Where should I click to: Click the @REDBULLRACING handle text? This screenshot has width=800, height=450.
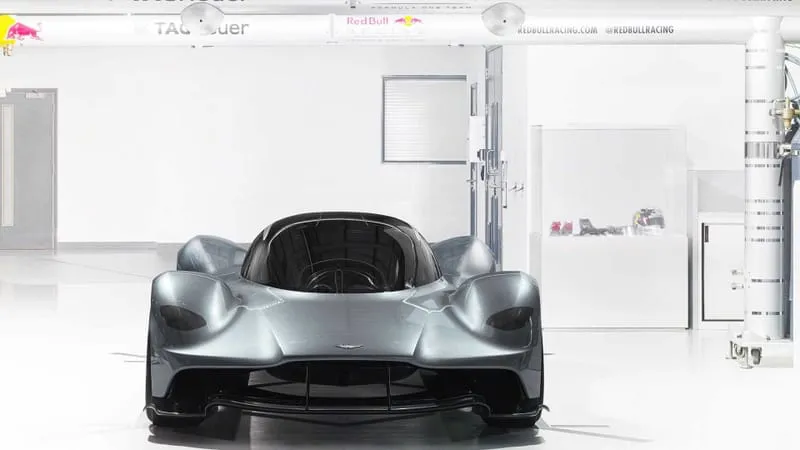tap(639, 30)
